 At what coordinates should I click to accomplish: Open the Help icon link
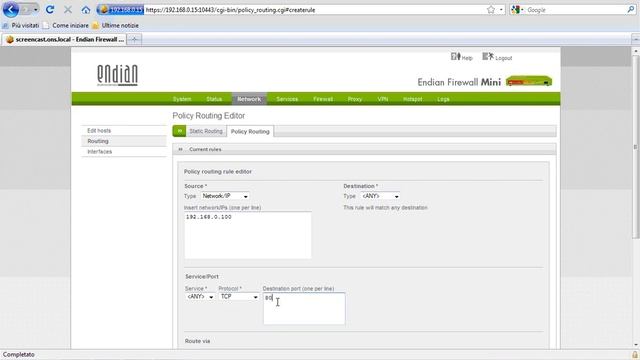[x=462, y=57]
